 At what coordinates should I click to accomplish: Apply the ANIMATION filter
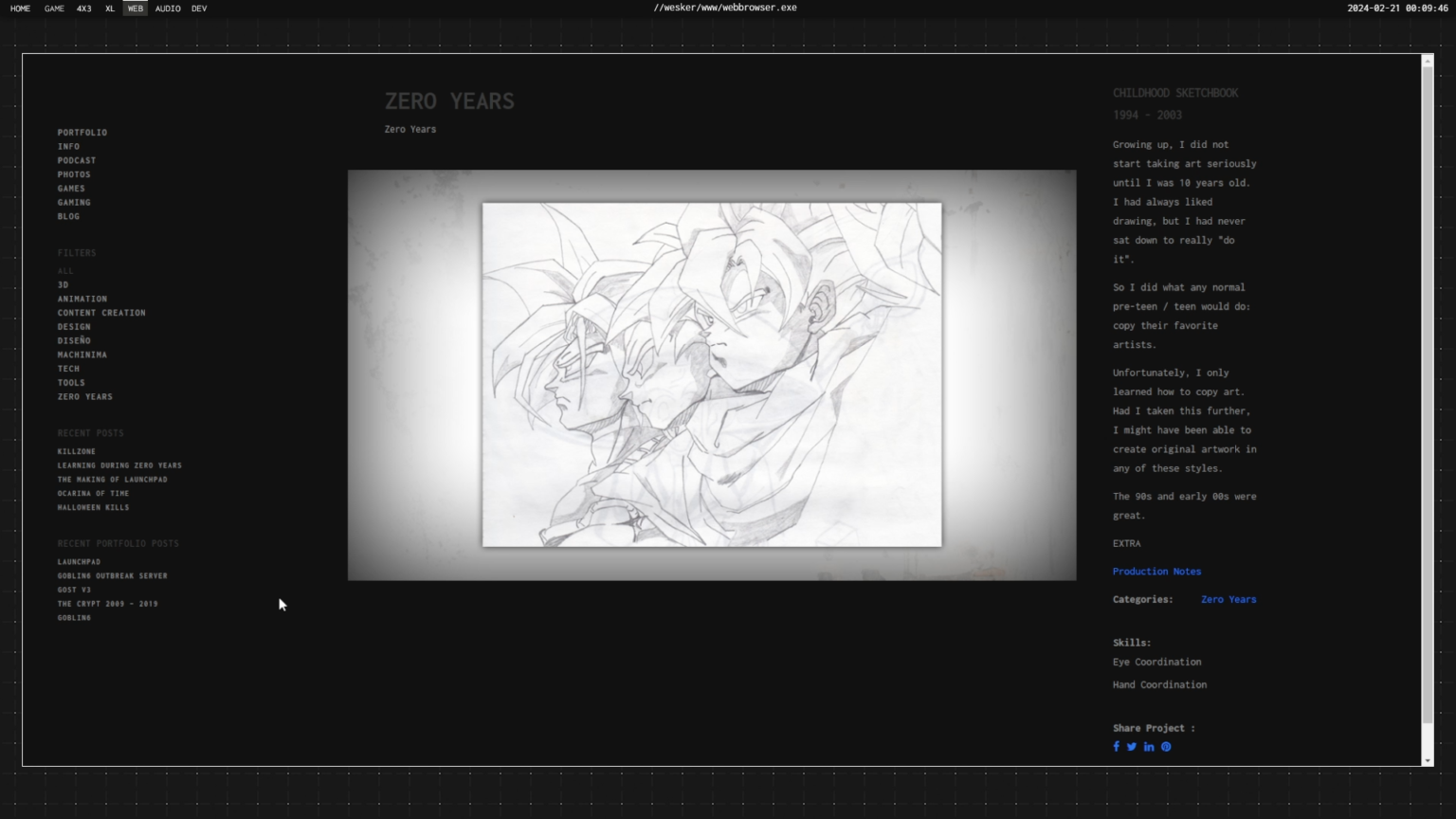coord(82,299)
